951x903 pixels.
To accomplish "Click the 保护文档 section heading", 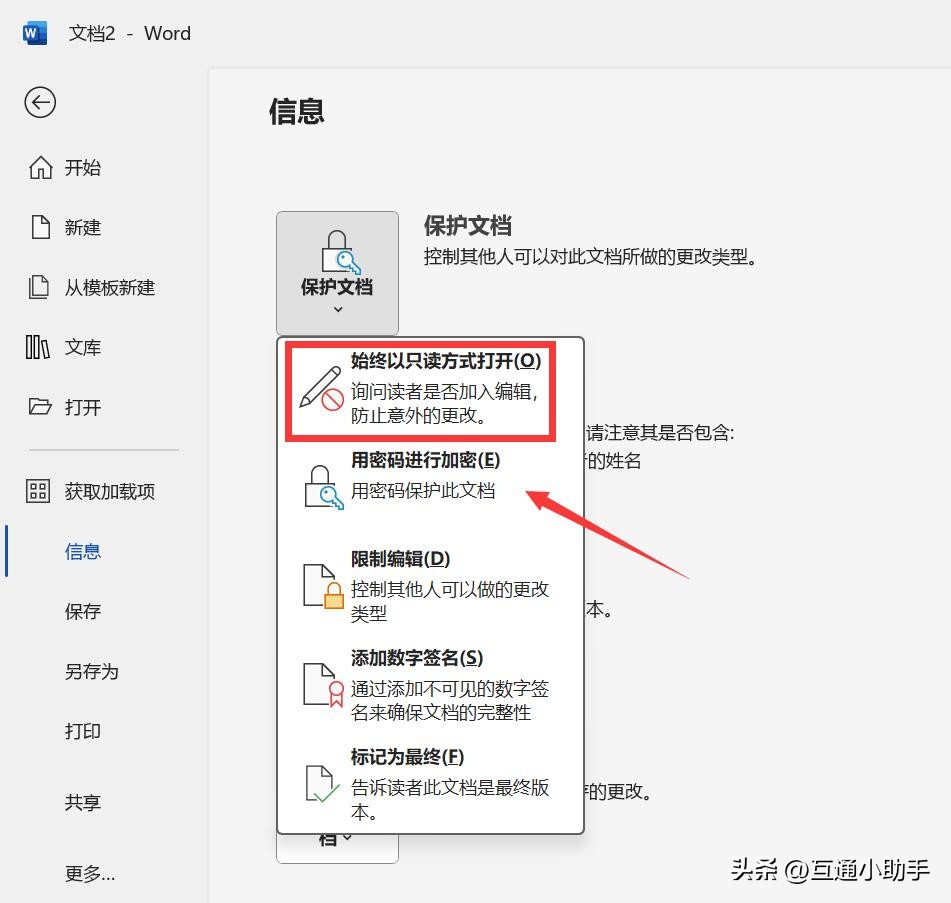I will [x=468, y=226].
